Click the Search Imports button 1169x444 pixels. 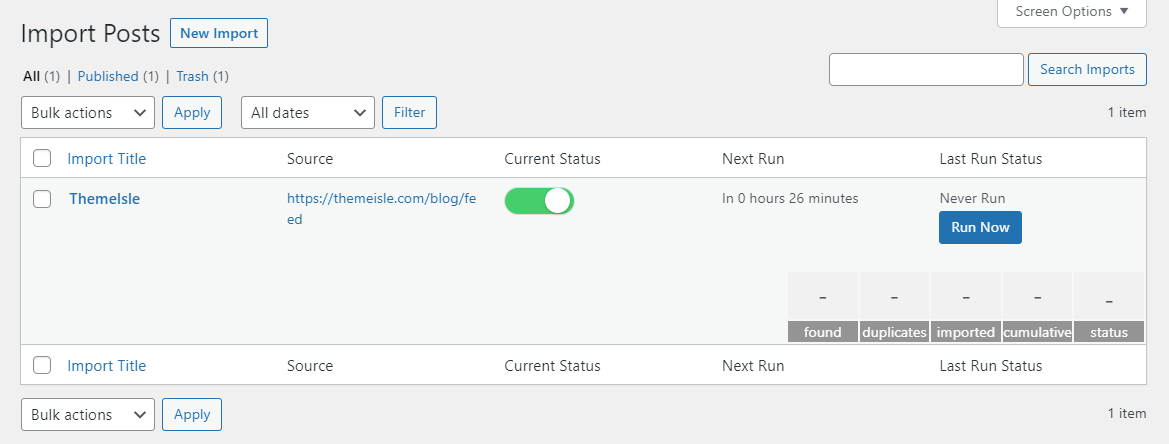click(x=1087, y=70)
